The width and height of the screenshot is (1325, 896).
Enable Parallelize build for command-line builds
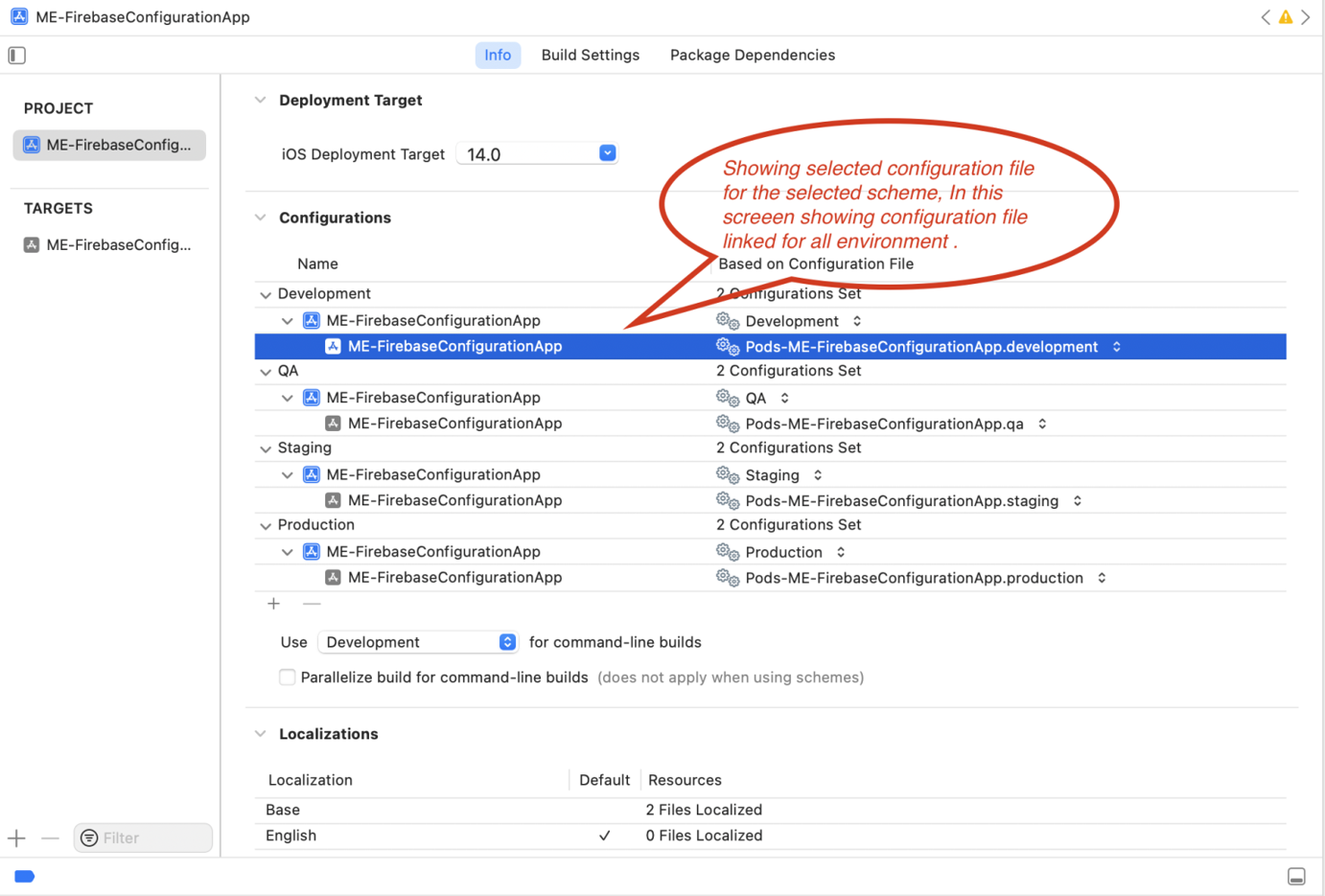click(287, 677)
